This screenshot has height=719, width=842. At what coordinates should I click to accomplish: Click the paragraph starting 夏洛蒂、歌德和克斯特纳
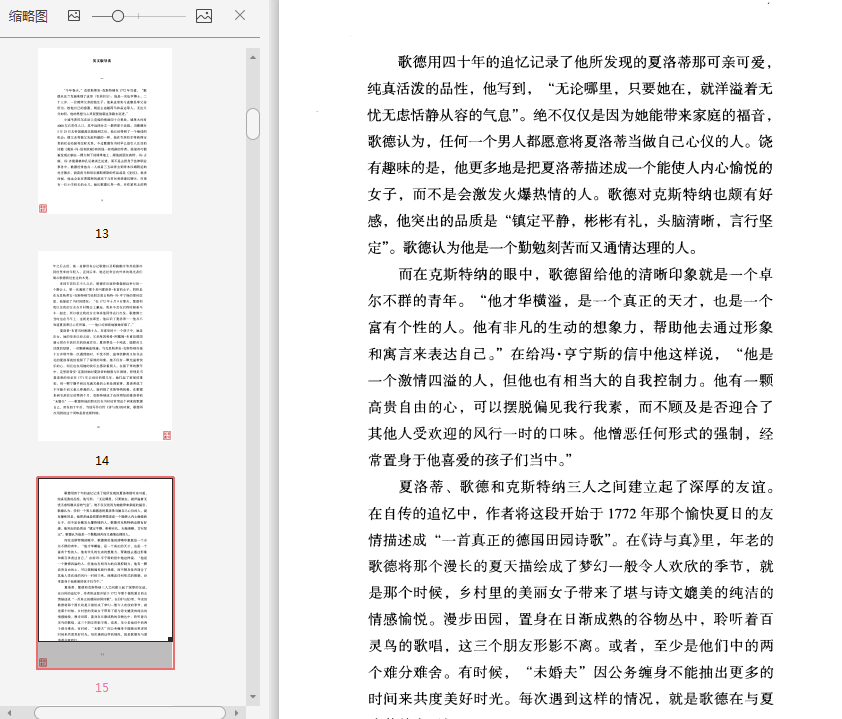(x=570, y=599)
